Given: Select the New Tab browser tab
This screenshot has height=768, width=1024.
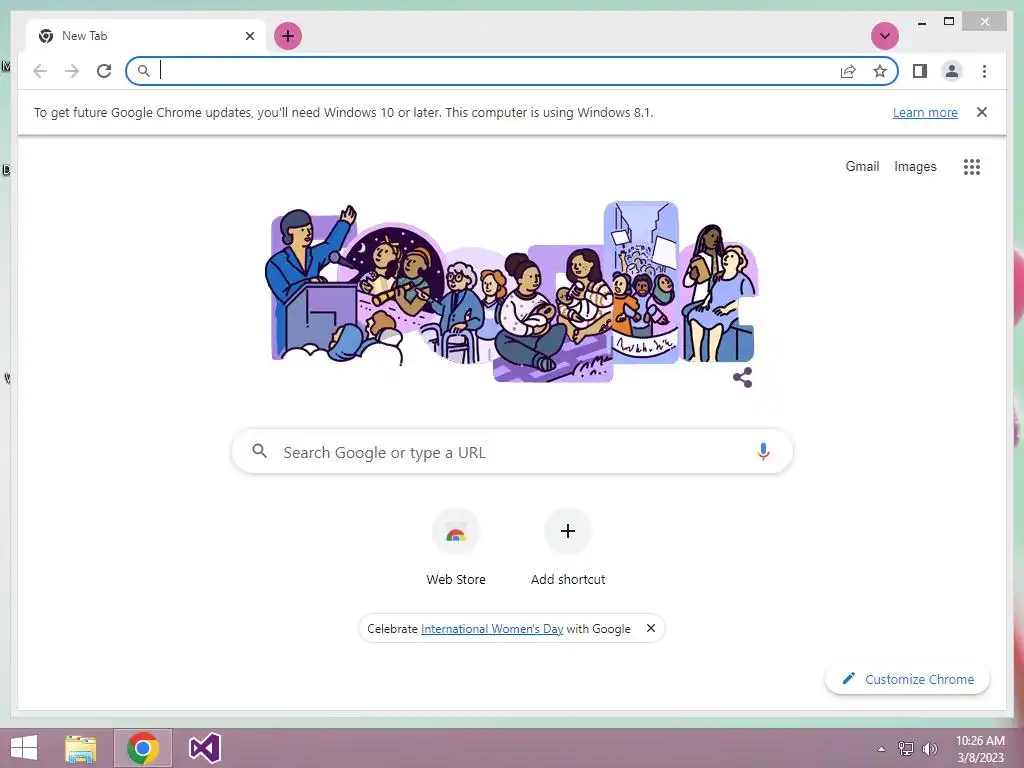Looking at the screenshot, I should pyautogui.click(x=146, y=36).
